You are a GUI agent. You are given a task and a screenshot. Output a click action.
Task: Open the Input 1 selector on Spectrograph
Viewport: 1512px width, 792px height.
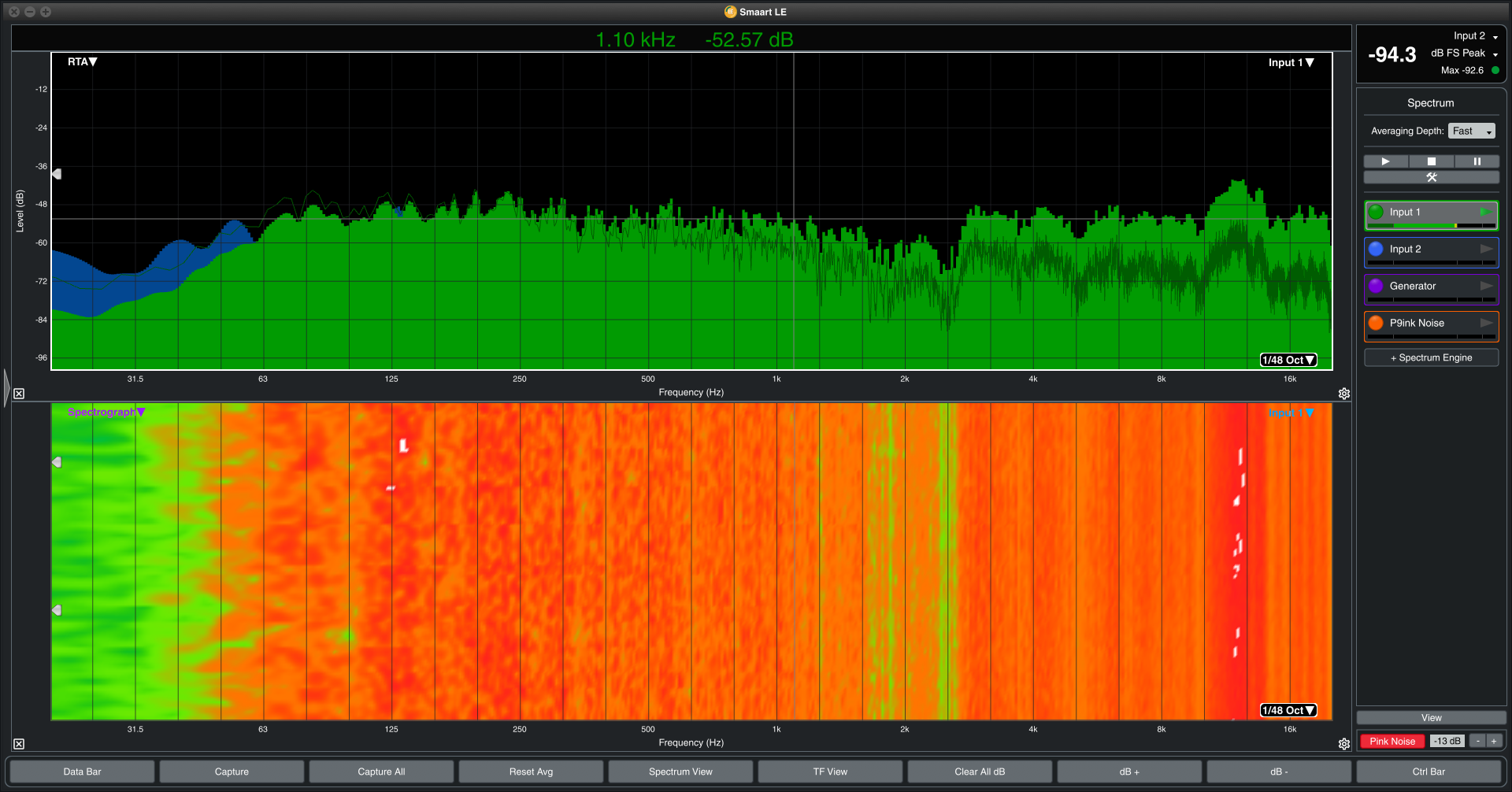pos(1291,413)
